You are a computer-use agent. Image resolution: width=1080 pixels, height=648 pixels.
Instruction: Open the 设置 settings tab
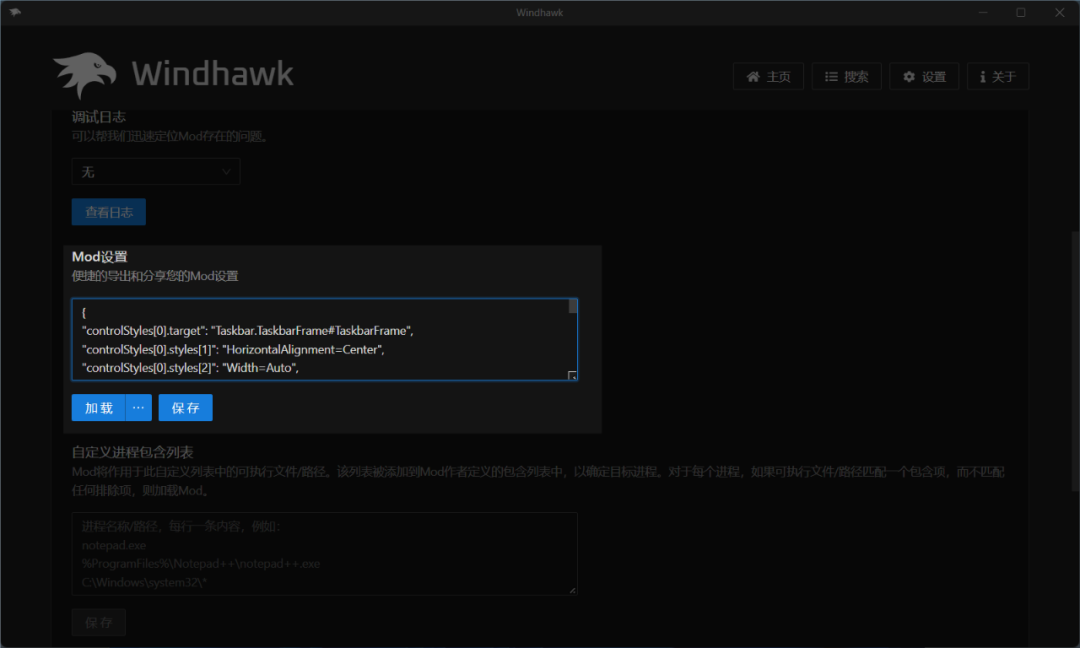[x=924, y=76]
